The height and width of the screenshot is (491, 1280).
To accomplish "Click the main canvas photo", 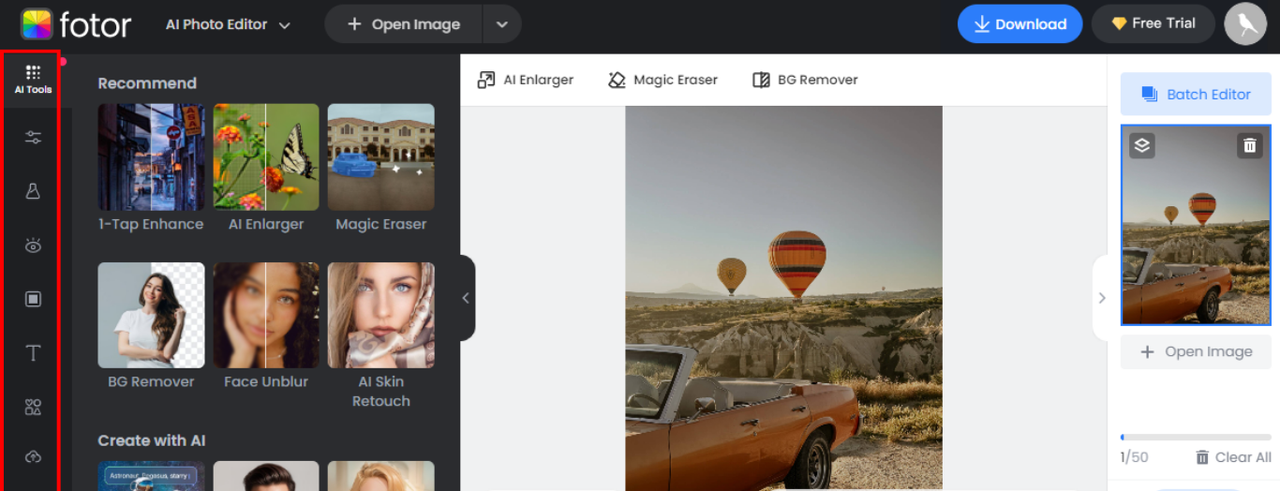I will tap(784, 298).
